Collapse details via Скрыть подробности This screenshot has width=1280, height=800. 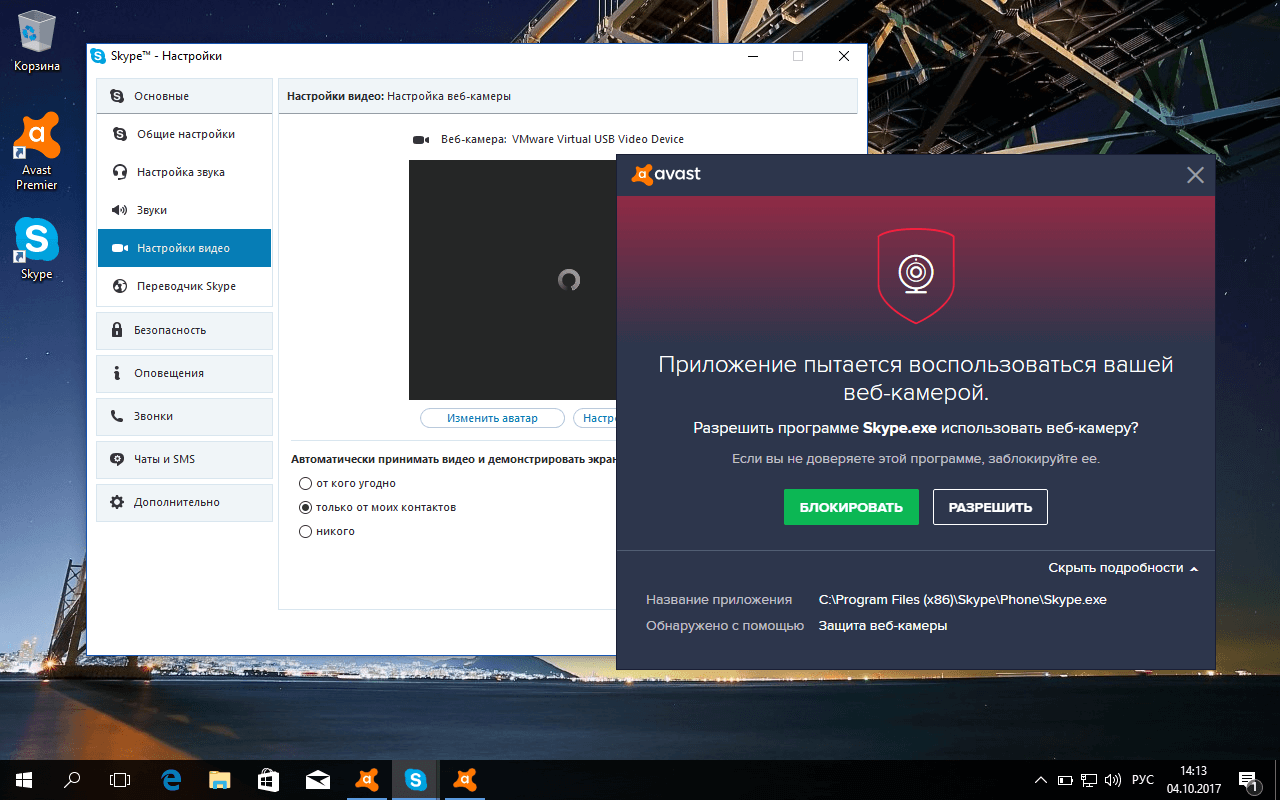[1123, 568]
